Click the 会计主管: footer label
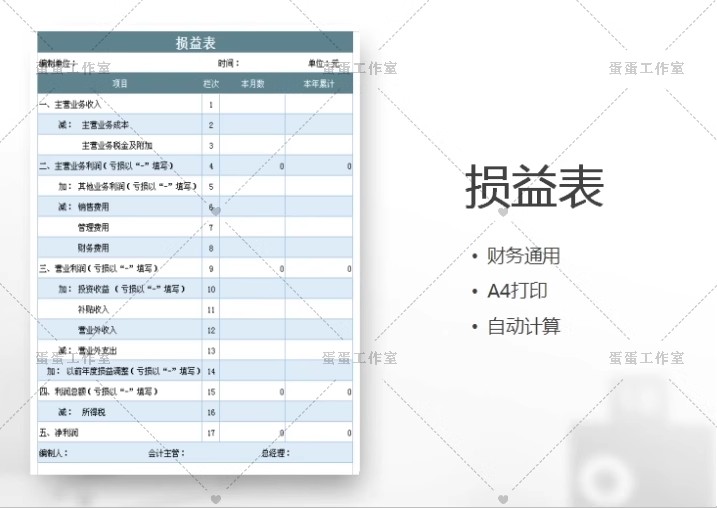Image resolution: width=717 pixels, height=508 pixels. pos(166,453)
